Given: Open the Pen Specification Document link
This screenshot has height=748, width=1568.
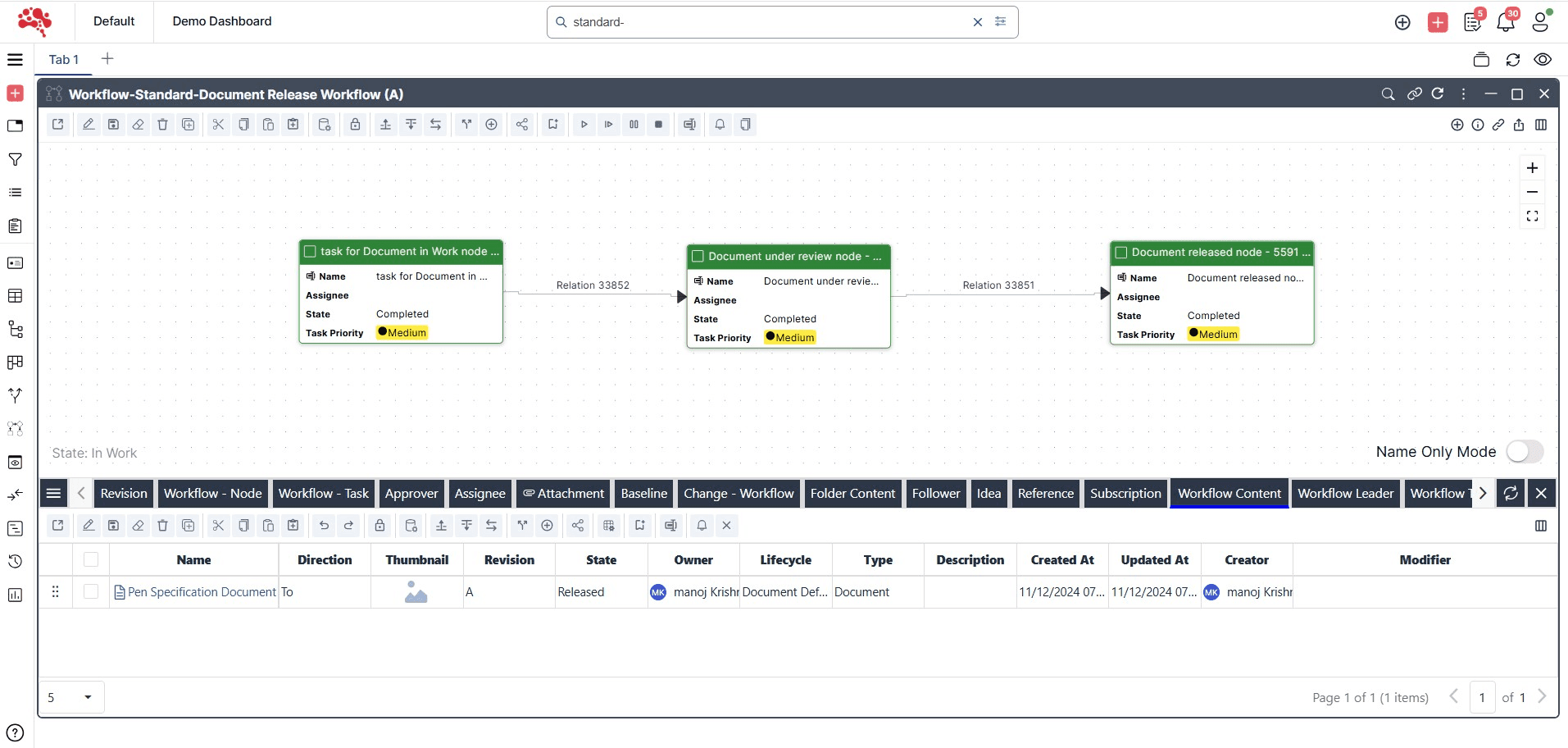Looking at the screenshot, I should click(x=202, y=591).
